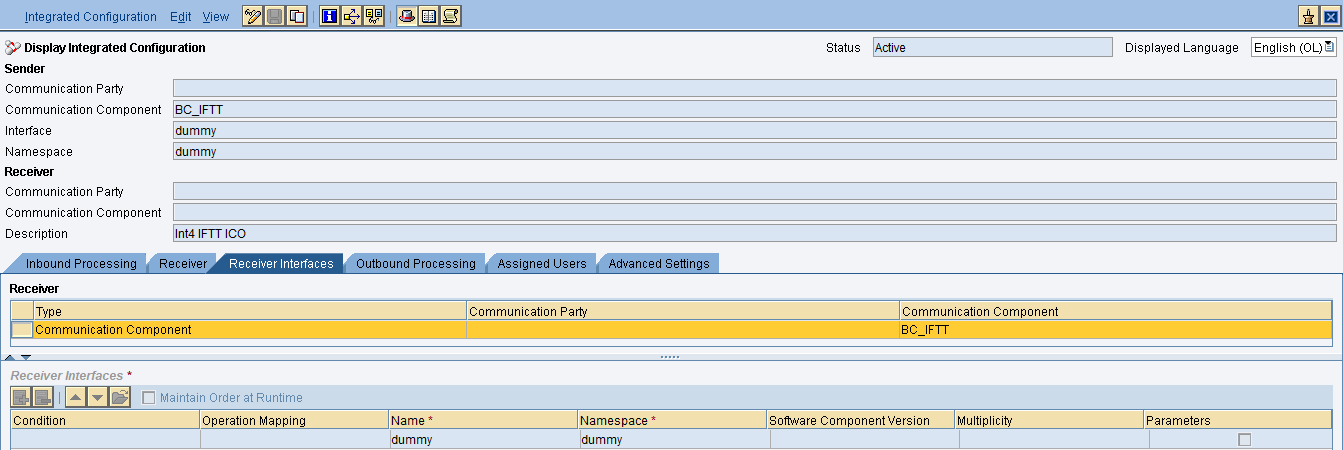The height and width of the screenshot is (450, 1343).
Task: Open the Integrated Configuration menu
Action: pos(90,17)
